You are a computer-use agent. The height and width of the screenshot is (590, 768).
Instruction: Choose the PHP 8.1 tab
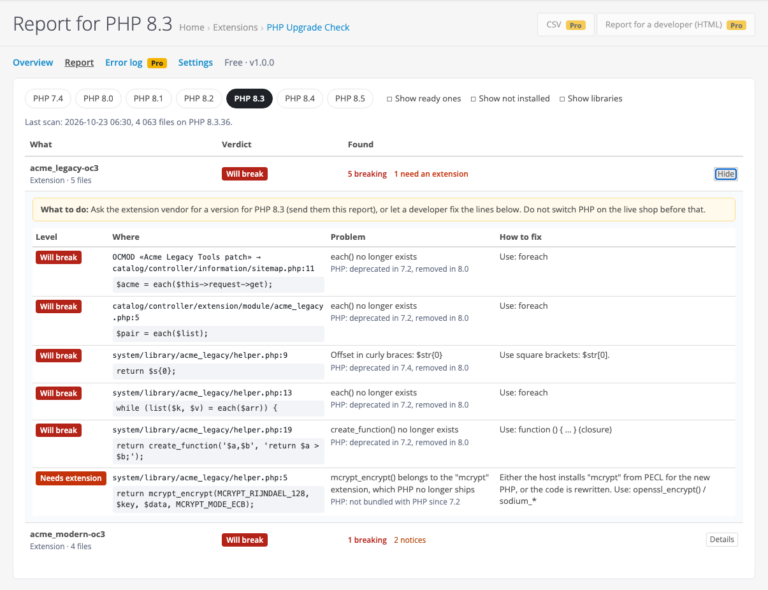click(x=148, y=98)
